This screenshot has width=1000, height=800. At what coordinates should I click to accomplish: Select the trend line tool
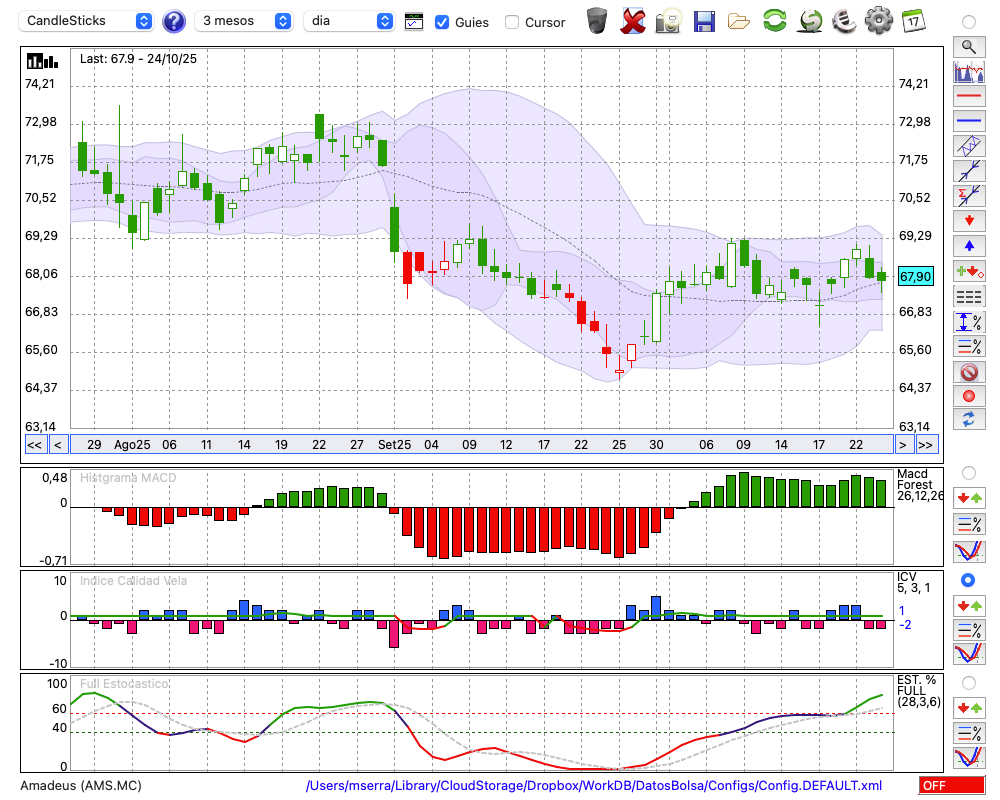[x=969, y=171]
